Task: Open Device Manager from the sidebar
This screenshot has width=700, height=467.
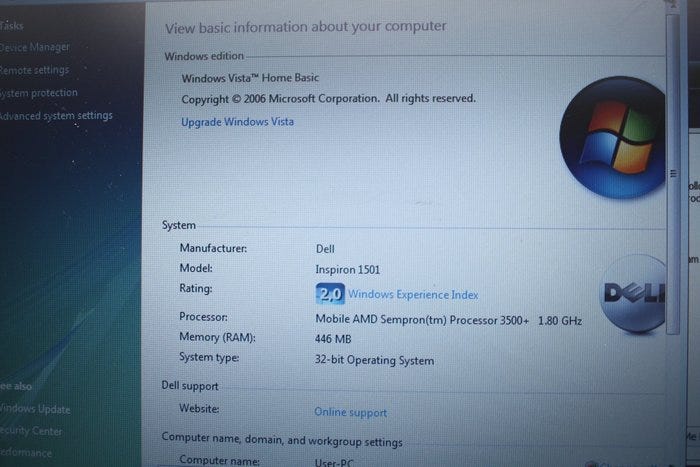Action: [34, 47]
